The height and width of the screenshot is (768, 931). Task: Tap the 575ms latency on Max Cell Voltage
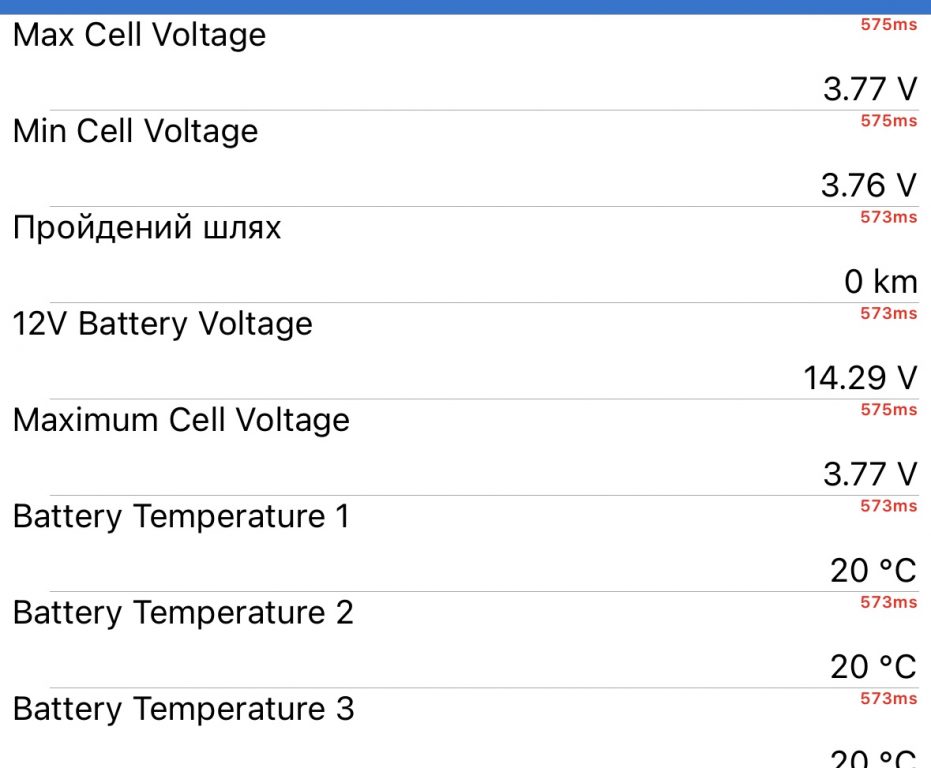tap(889, 24)
